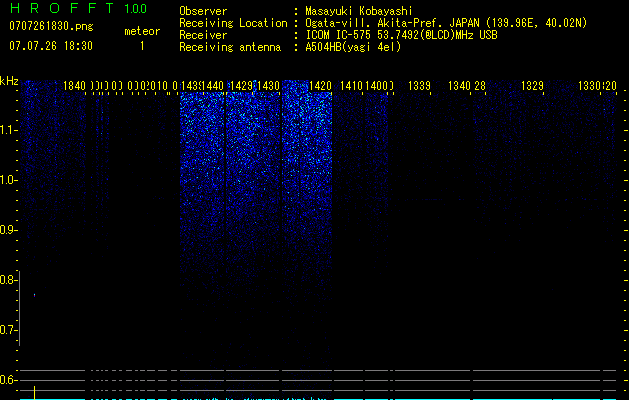The height and width of the screenshot is (400, 629).
Task: Click the kHz axis unit label
Action: coord(9,81)
